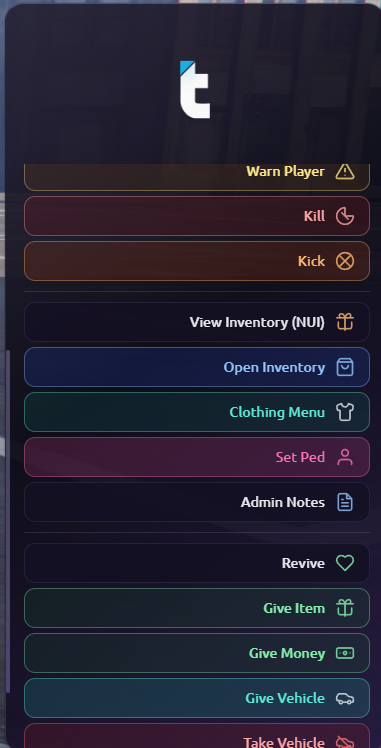This screenshot has width=381, height=748.
Task: Click the menu's vertical scrollbar thumb
Action: [x=8, y=521]
